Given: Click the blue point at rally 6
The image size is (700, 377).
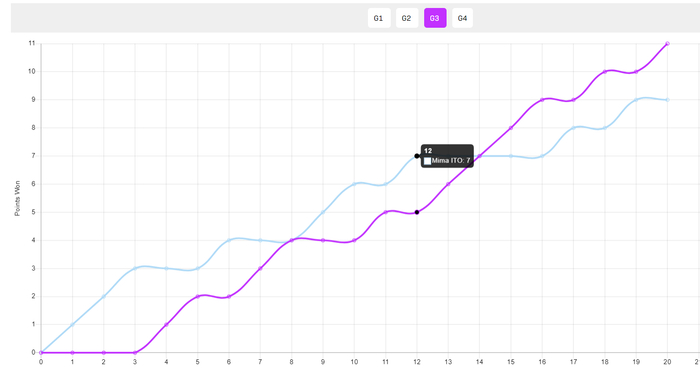Looking at the screenshot, I should [x=229, y=240].
